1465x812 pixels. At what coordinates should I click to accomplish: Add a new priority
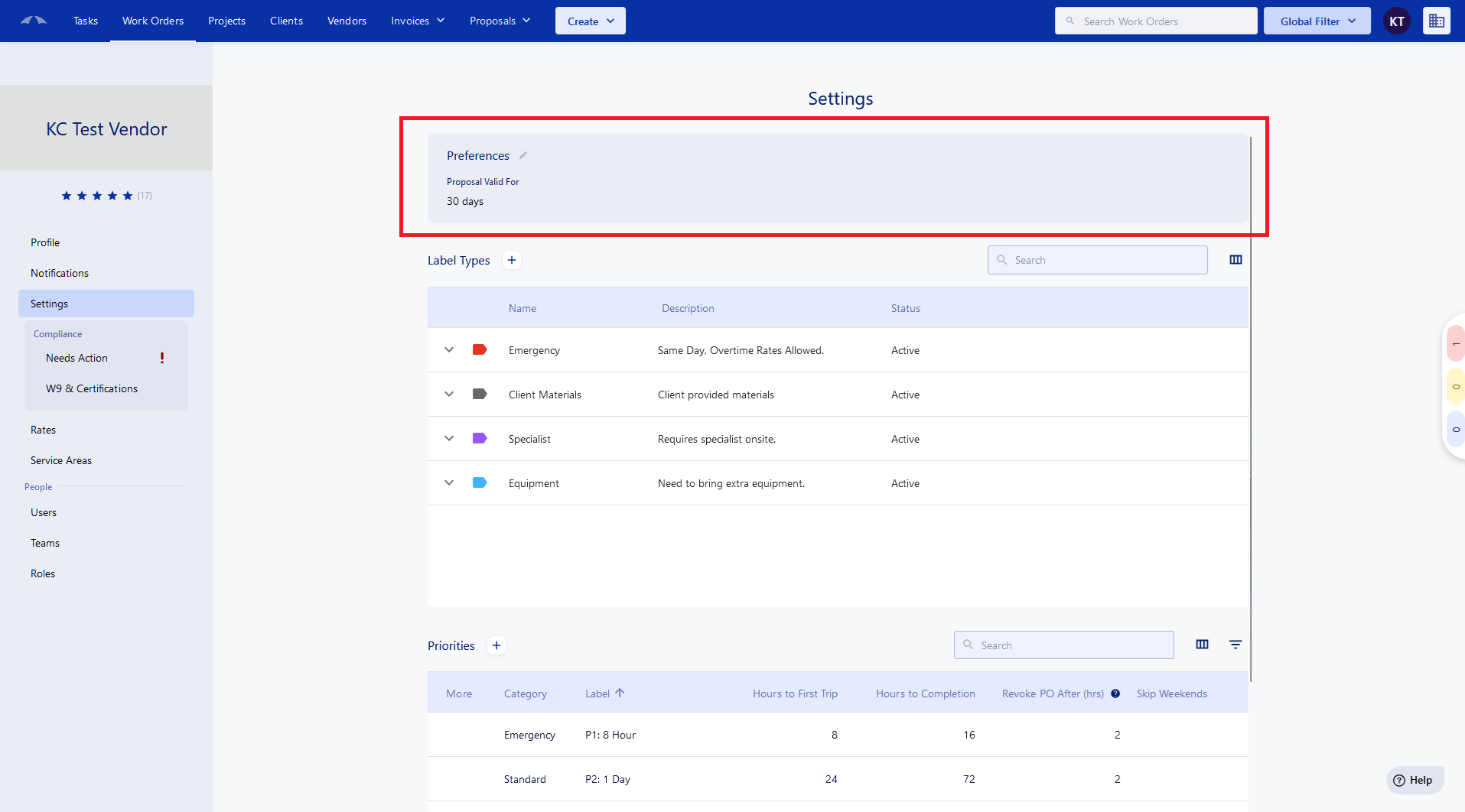[496, 645]
